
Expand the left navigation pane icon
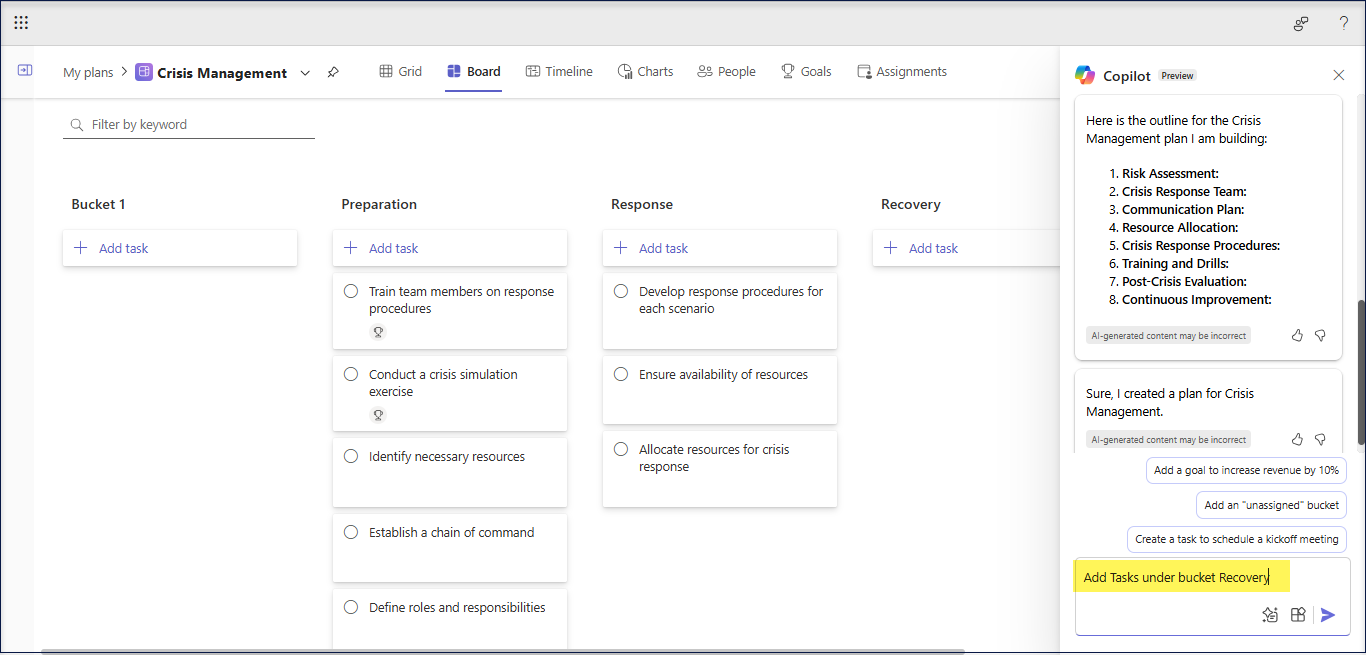tap(25, 71)
